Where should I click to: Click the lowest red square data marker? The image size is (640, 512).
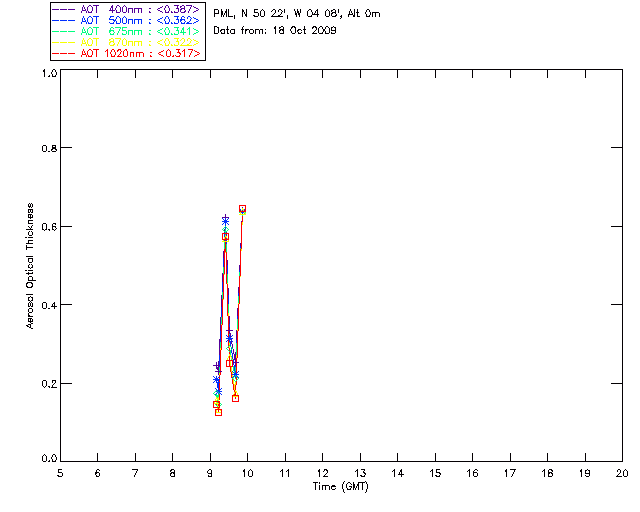[x=218, y=412]
